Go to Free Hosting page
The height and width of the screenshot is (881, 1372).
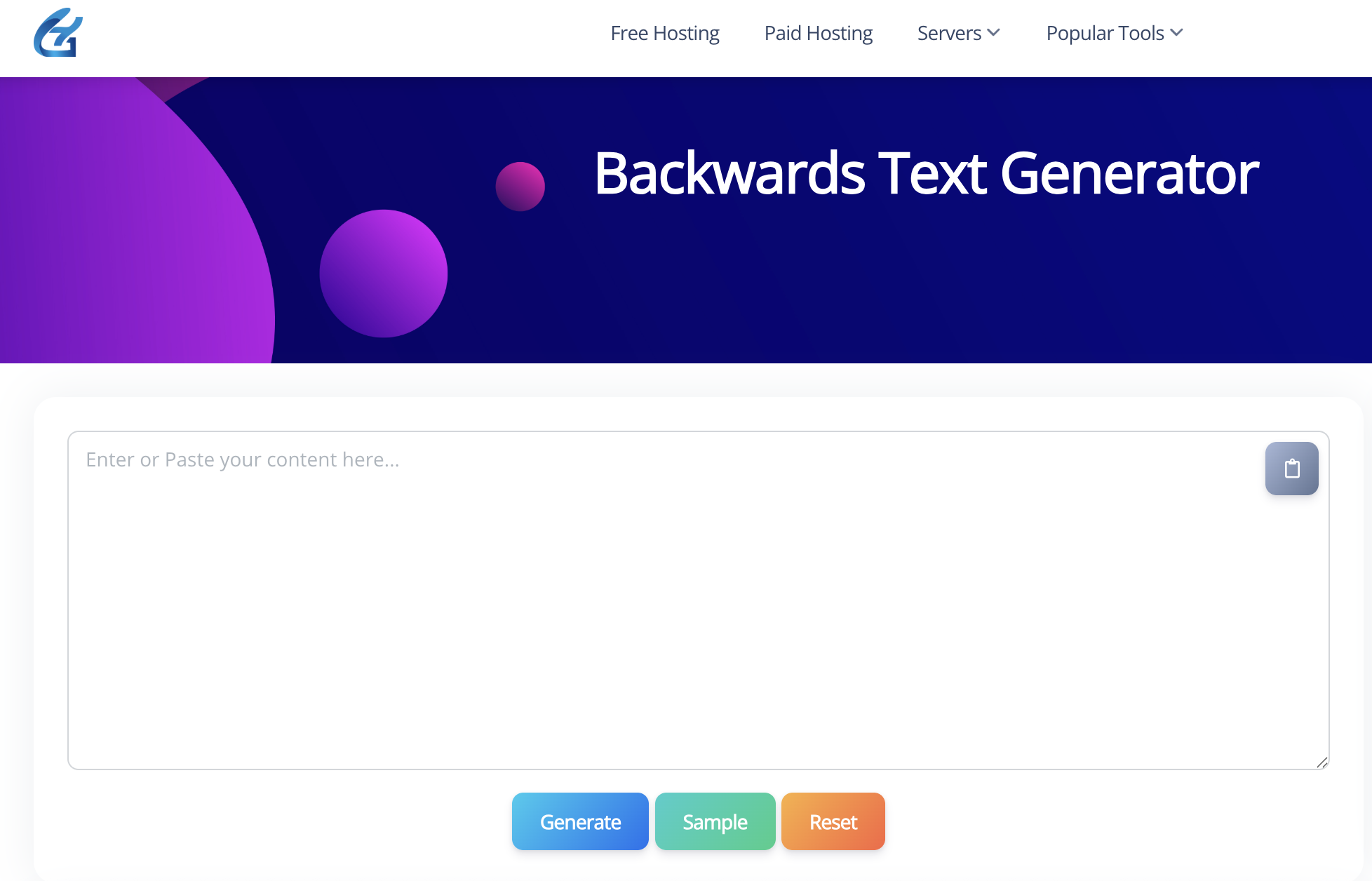665,33
